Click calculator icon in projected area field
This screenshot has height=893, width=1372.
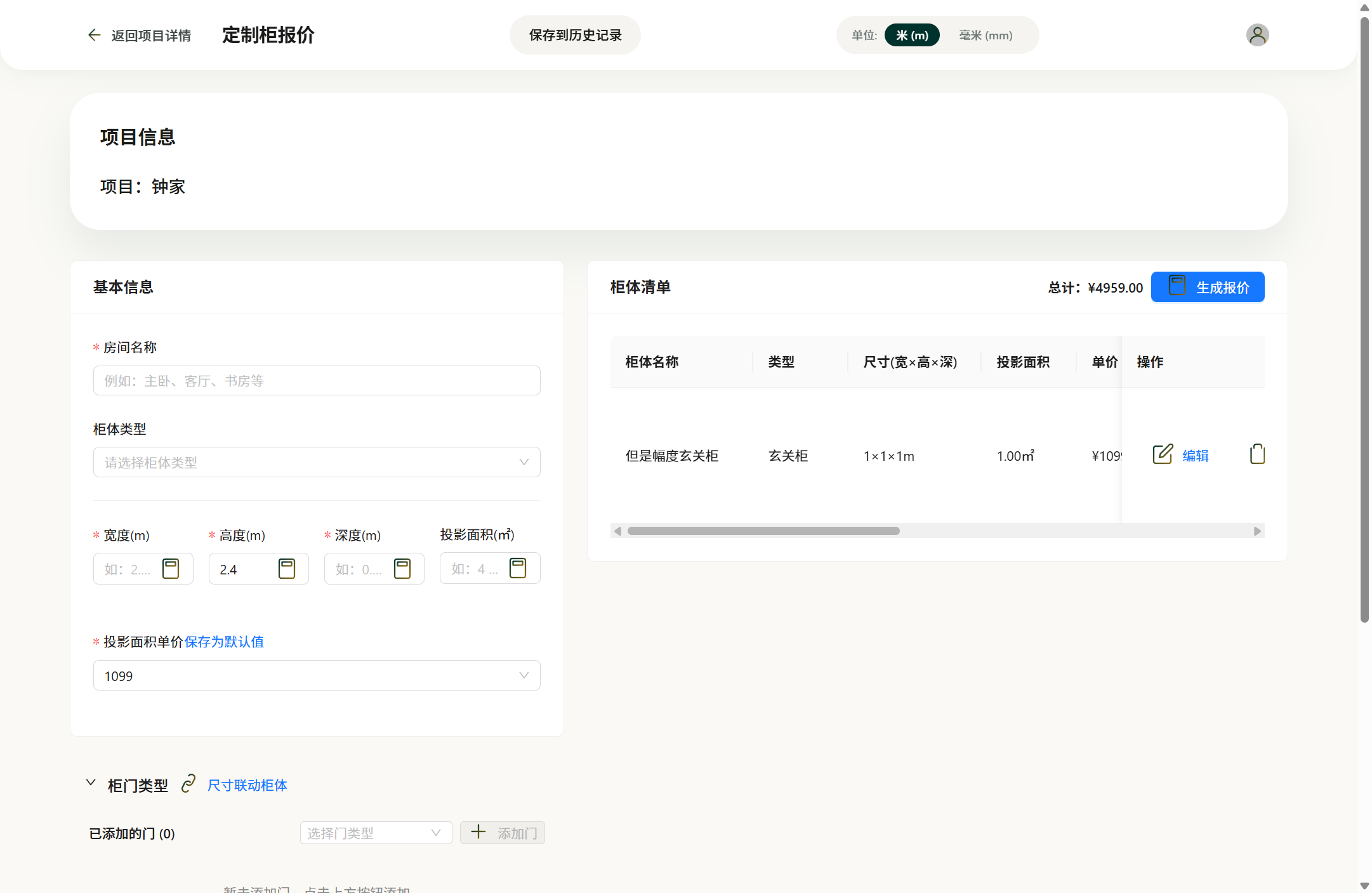518,568
